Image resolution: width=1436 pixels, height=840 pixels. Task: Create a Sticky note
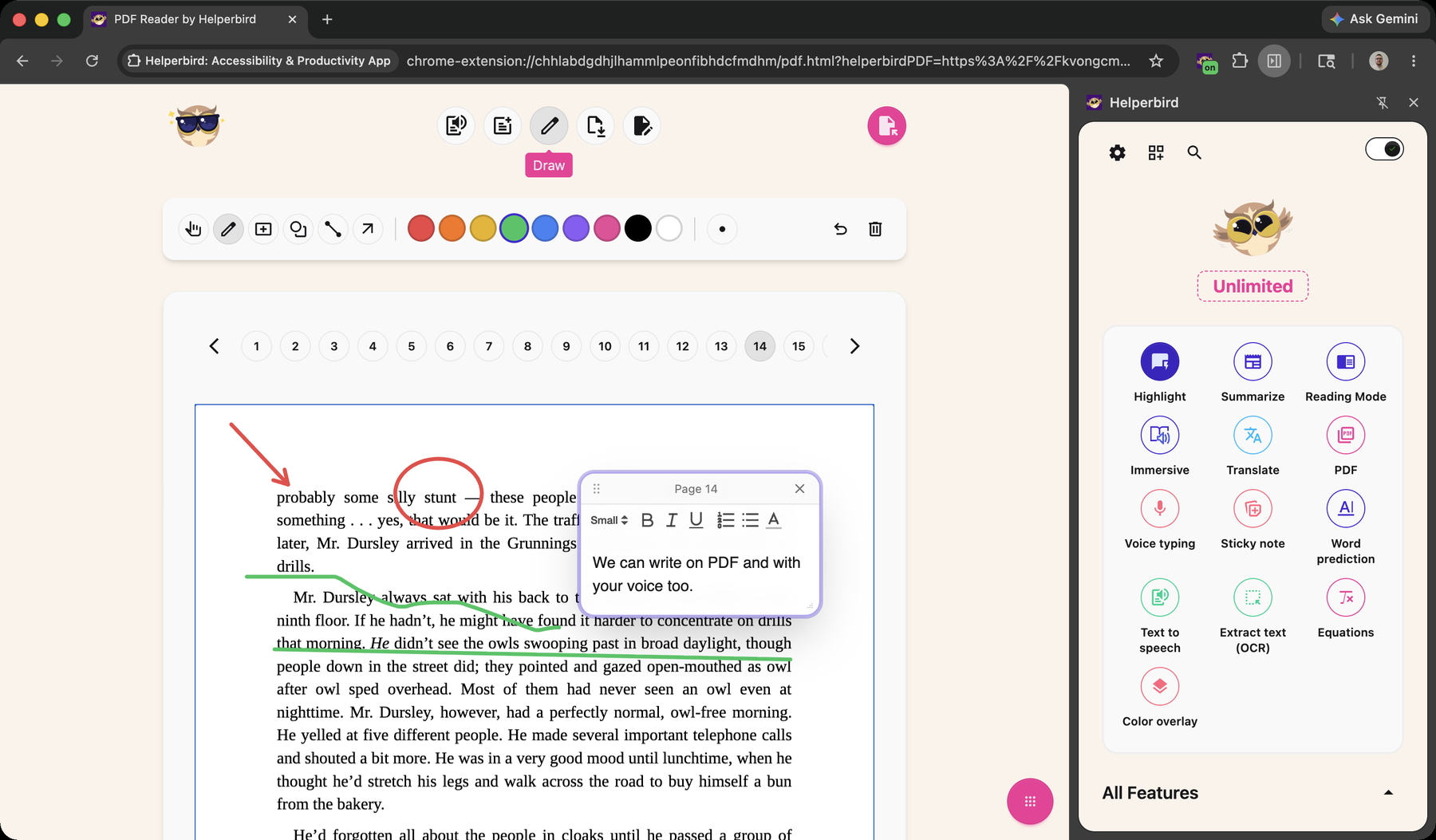[x=1253, y=519]
